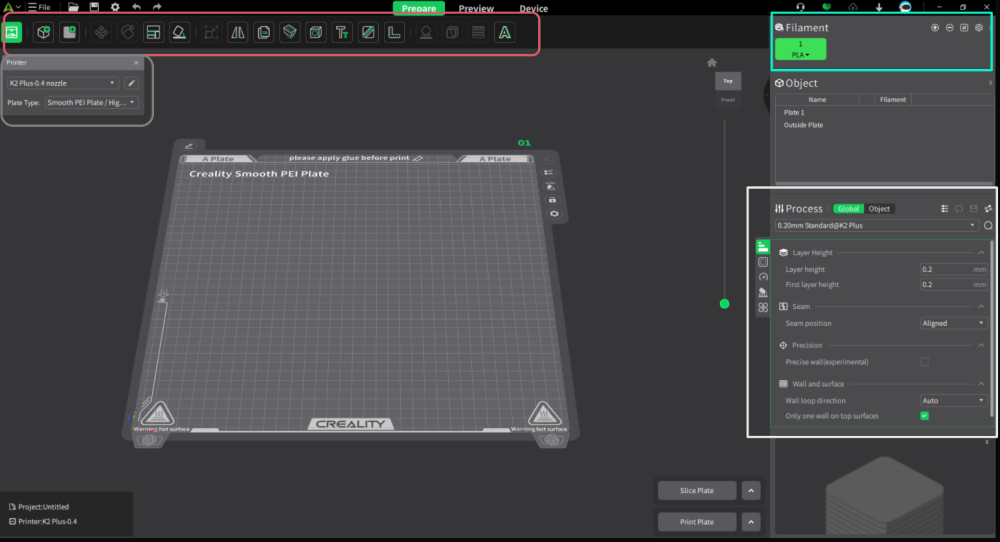Select the Text emboss tool
Viewport: 1000px width, 542px height.
(x=342, y=33)
